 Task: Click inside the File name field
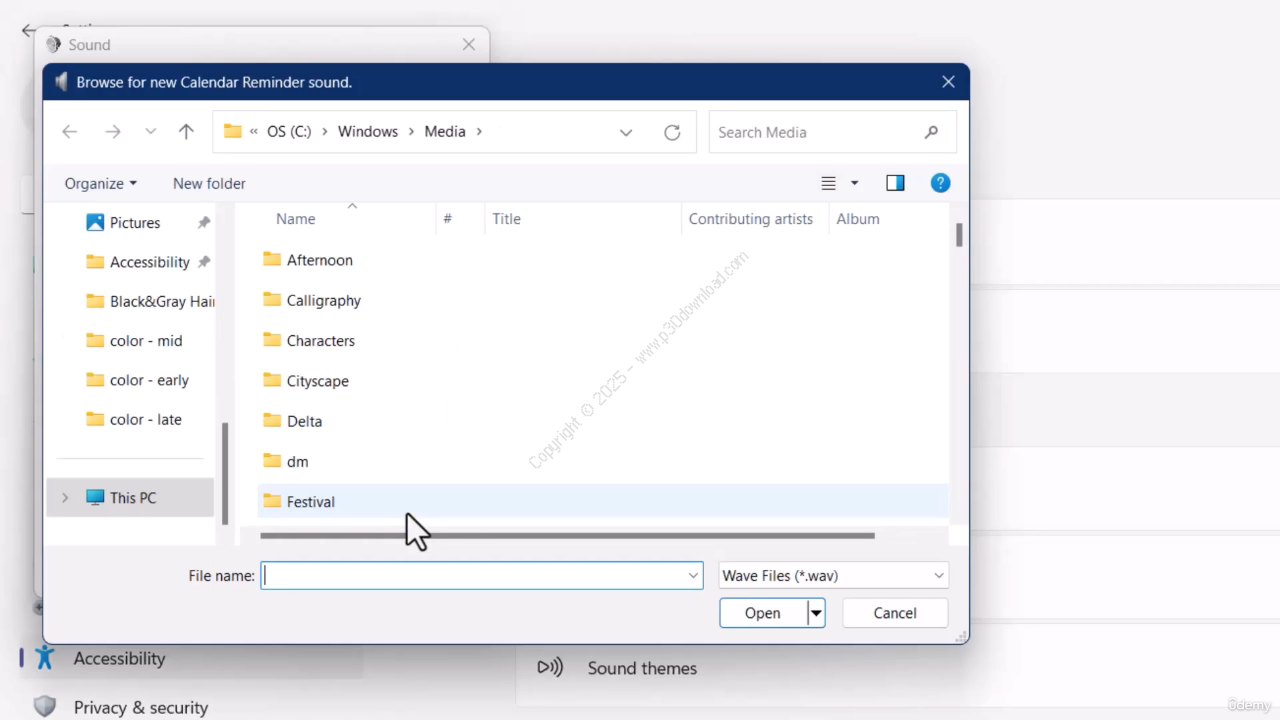[475, 576]
